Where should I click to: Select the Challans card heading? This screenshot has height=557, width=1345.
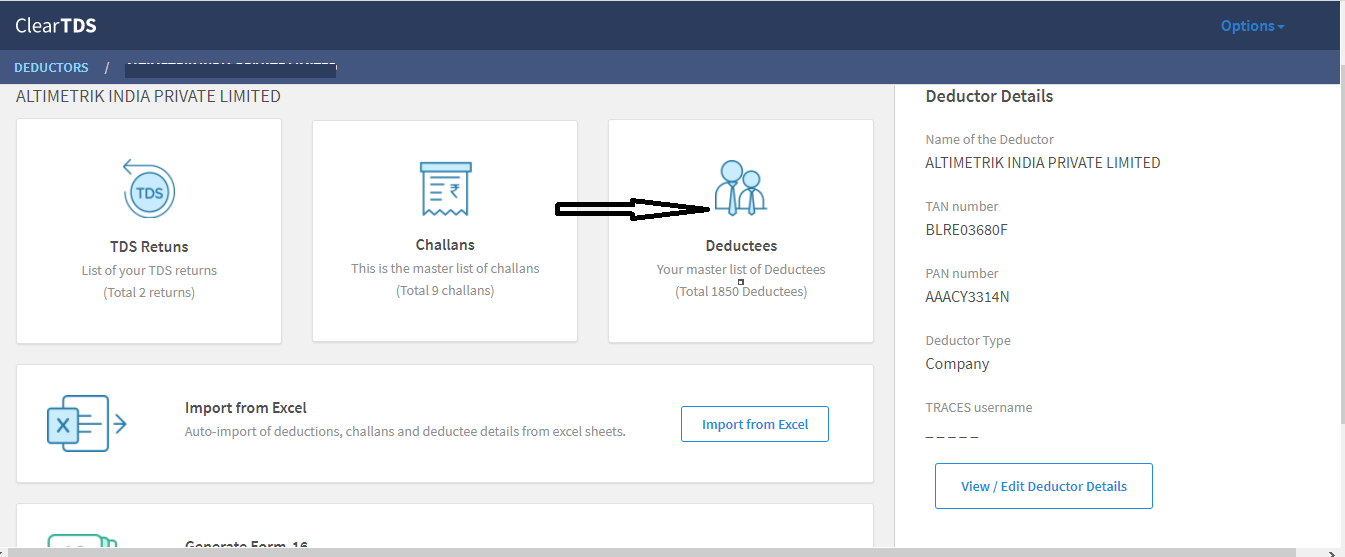[445, 245]
